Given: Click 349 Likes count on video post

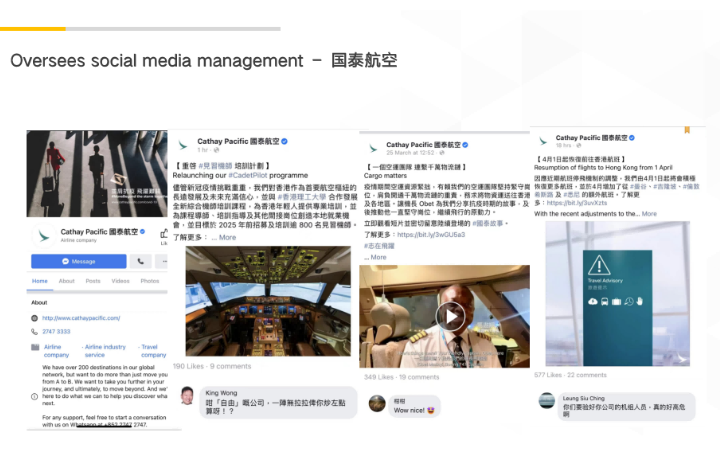Looking at the screenshot, I should (x=378, y=377).
